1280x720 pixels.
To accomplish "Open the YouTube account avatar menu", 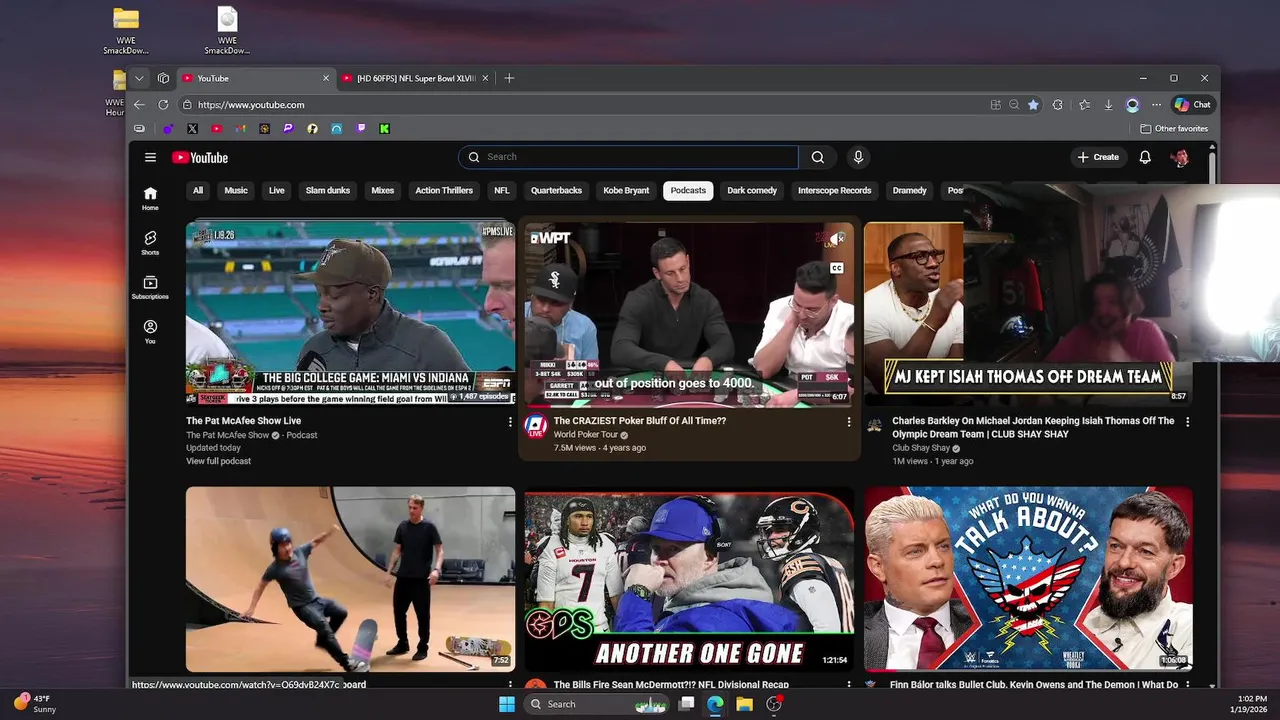I will (x=1180, y=157).
